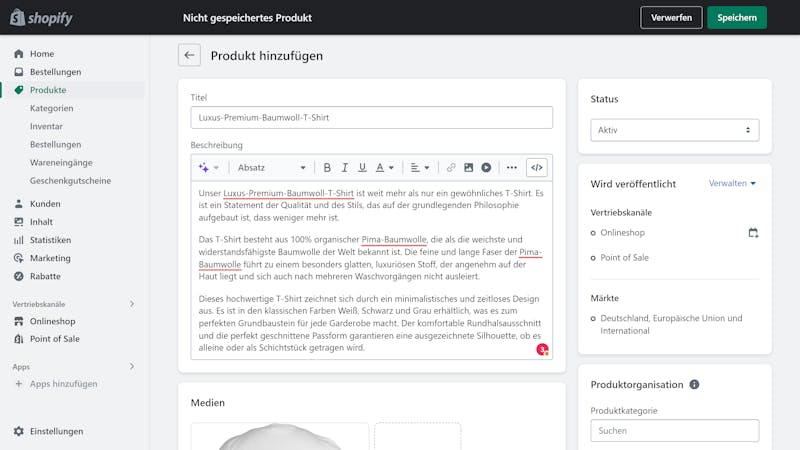The image size is (800, 450).
Task: Go back with the arrow button
Action: click(x=189, y=55)
